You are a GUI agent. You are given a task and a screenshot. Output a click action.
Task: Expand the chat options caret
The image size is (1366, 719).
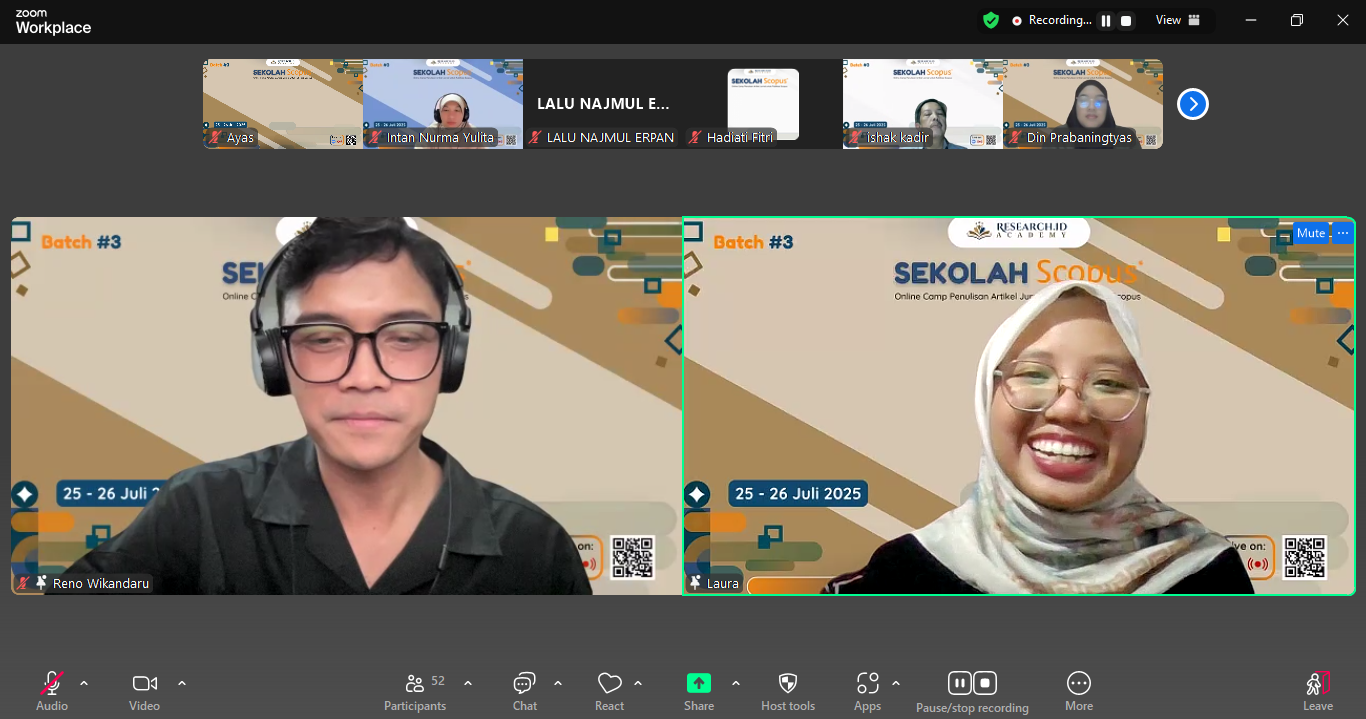click(x=558, y=683)
